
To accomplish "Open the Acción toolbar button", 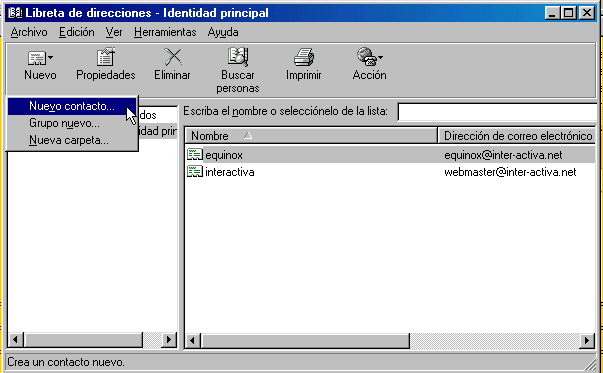I will [369, 64].
